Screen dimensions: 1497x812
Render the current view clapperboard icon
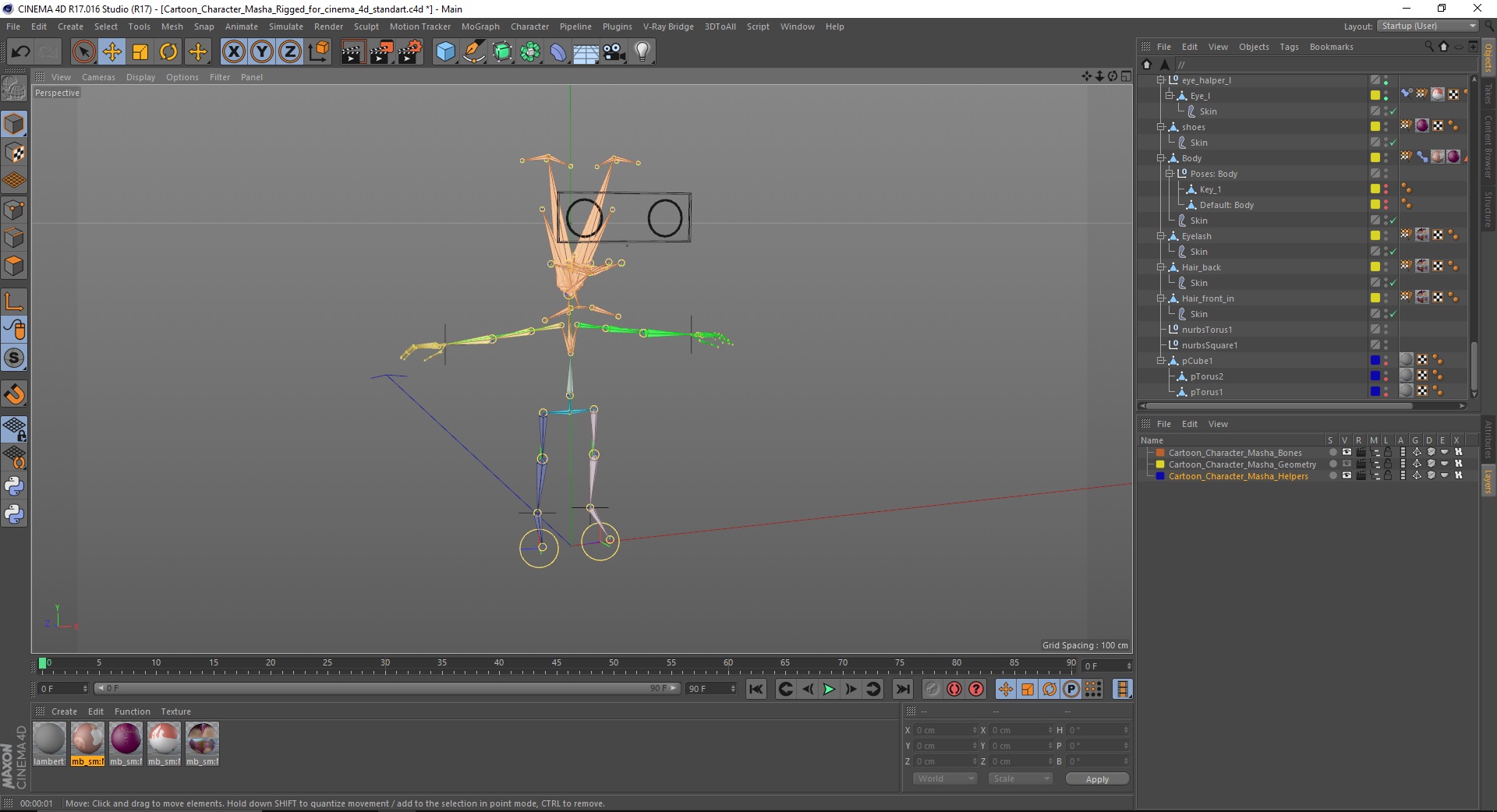352,52
